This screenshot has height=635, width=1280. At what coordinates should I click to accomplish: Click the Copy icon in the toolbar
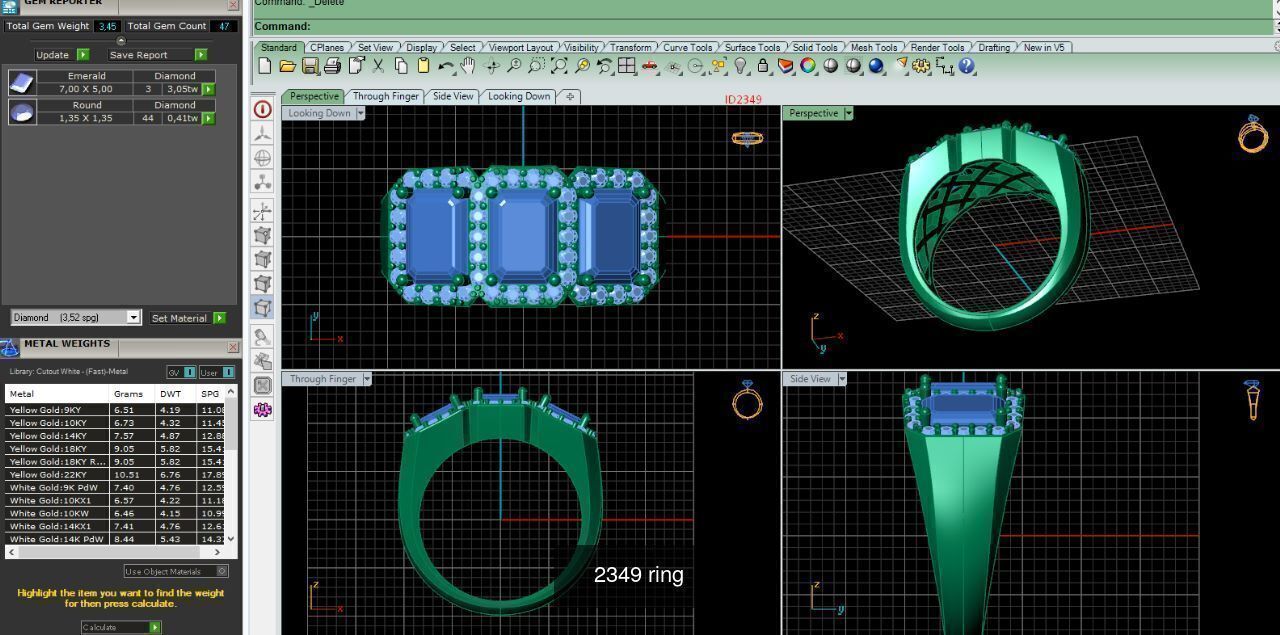pos(401,66)
